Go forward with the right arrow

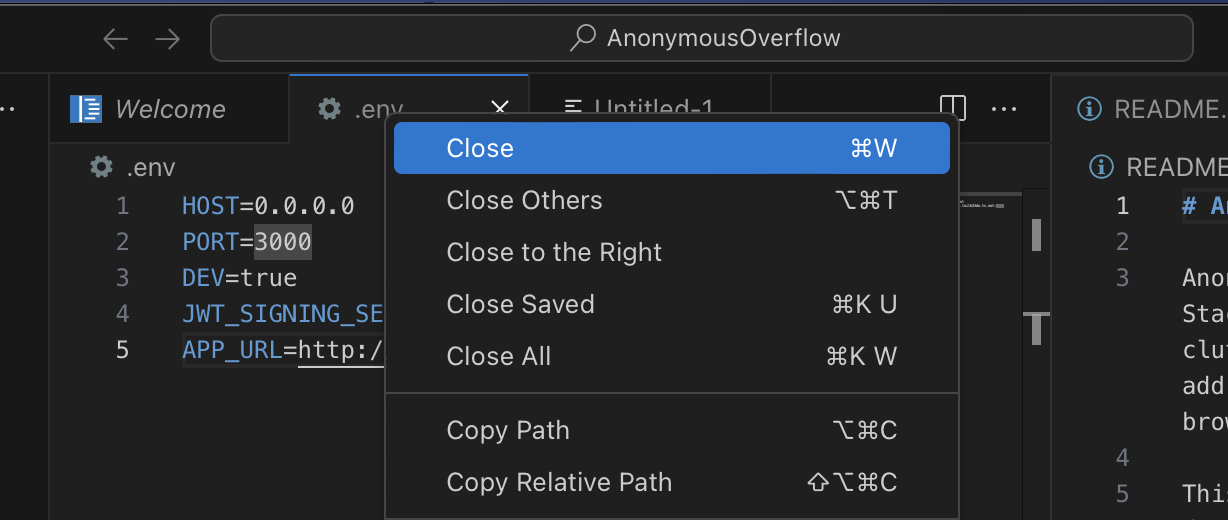click(x=167, y=39)
